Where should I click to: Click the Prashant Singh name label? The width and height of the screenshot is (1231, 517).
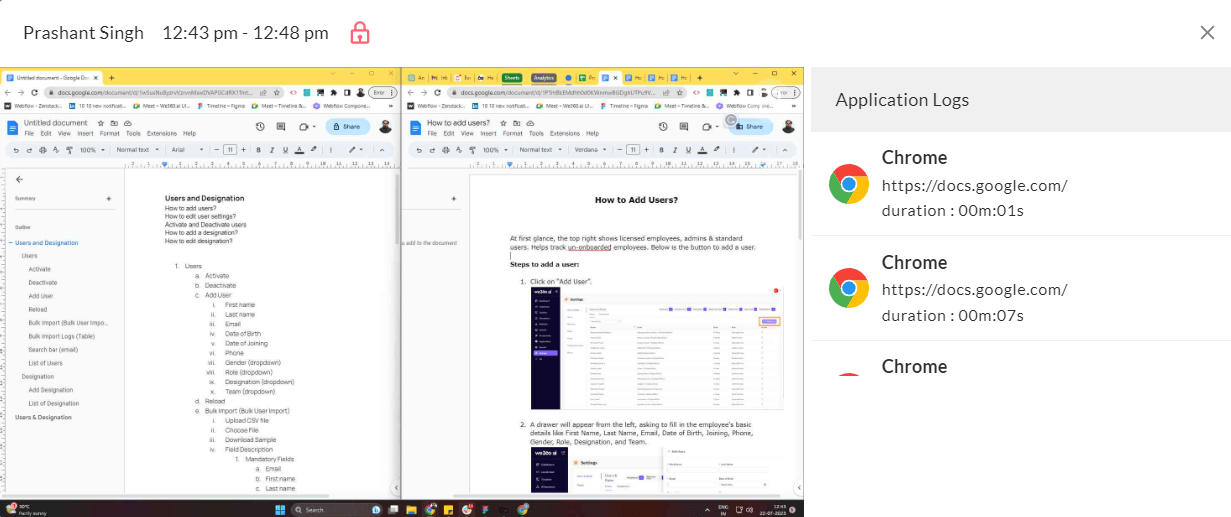(x=84, y=33)
